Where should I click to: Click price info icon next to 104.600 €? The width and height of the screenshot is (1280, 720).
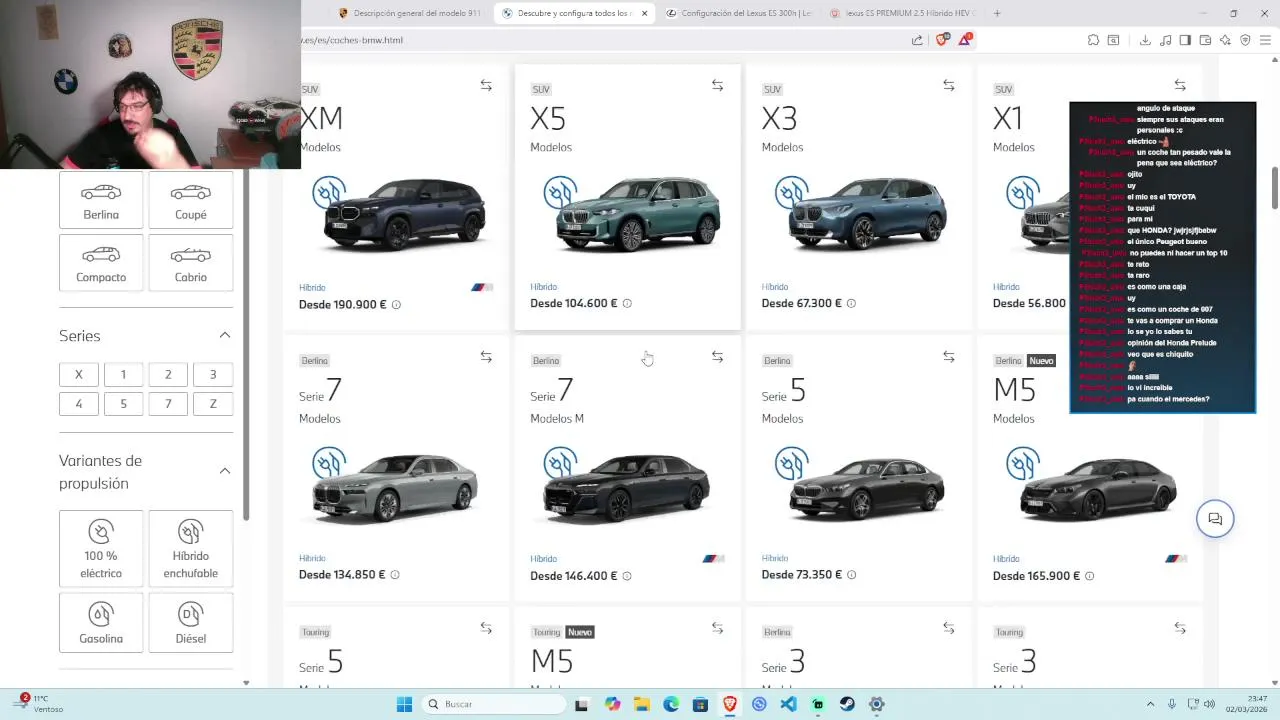[x=627, y=303]
